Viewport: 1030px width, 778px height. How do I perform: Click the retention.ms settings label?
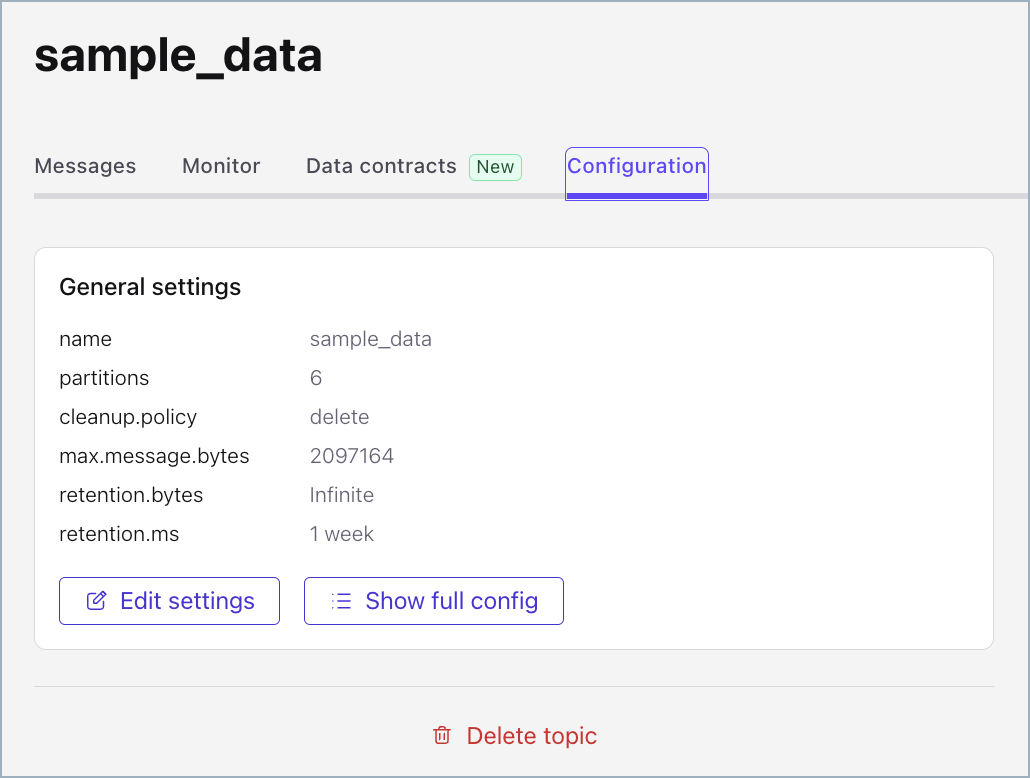pos(119,534)
